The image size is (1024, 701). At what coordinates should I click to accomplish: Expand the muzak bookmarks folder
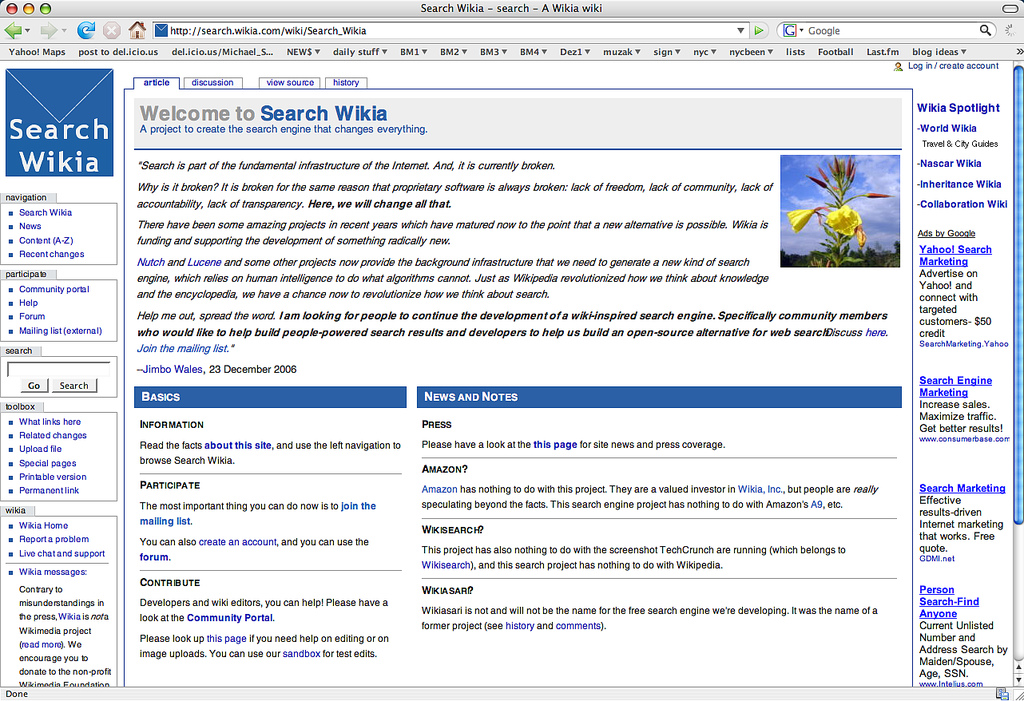621,52
